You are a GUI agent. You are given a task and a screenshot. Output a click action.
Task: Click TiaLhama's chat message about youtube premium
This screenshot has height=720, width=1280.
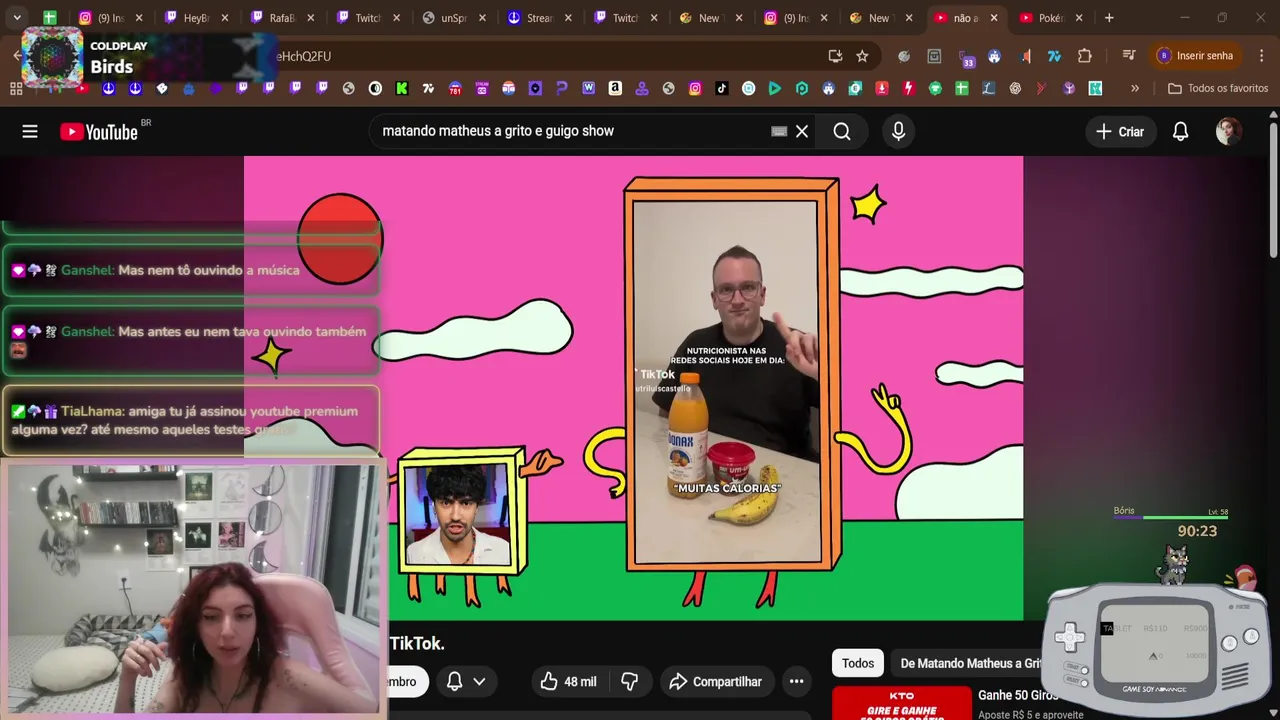[x=190, y=420]
